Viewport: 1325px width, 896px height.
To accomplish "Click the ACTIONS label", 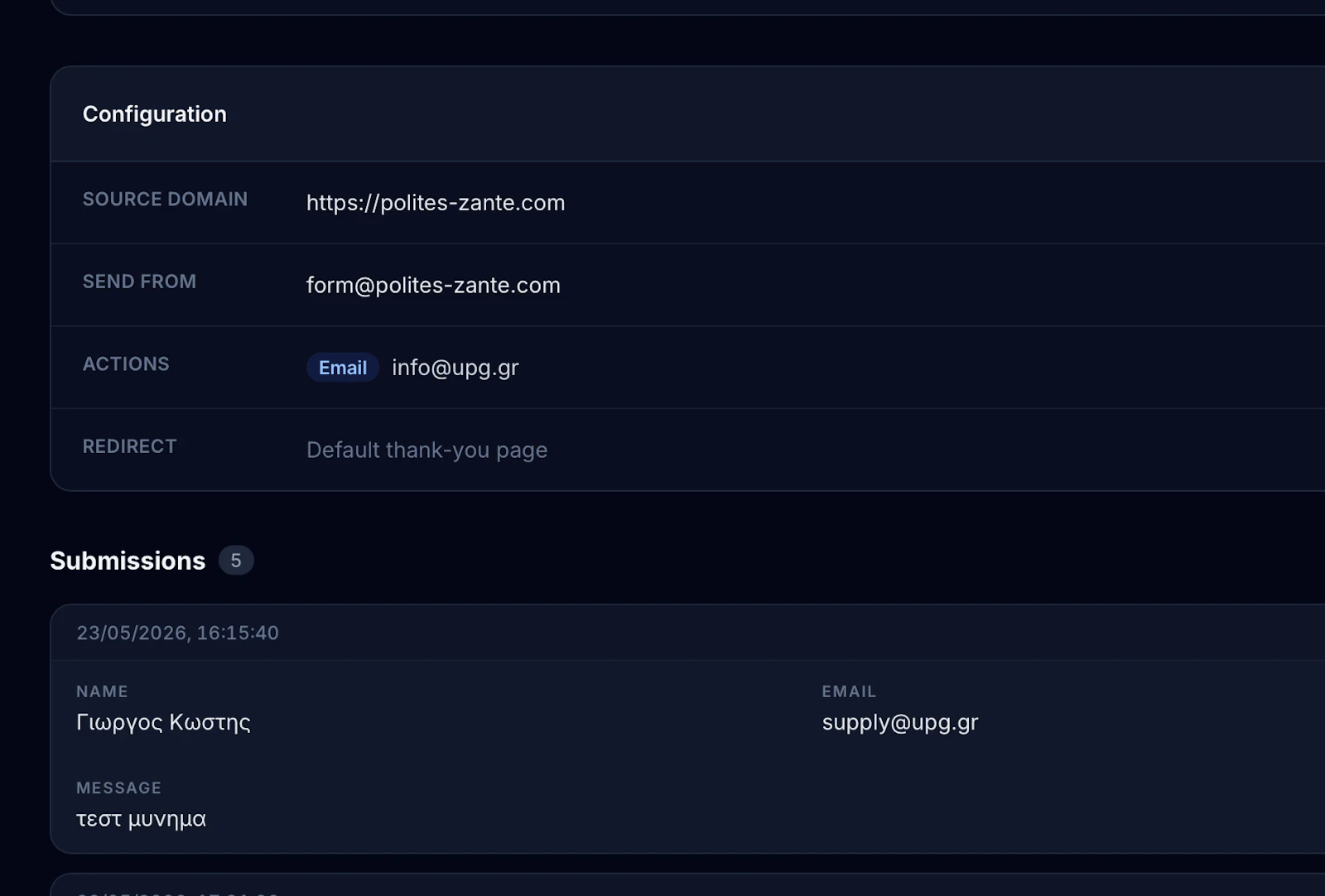I will (x=126, y=364).
